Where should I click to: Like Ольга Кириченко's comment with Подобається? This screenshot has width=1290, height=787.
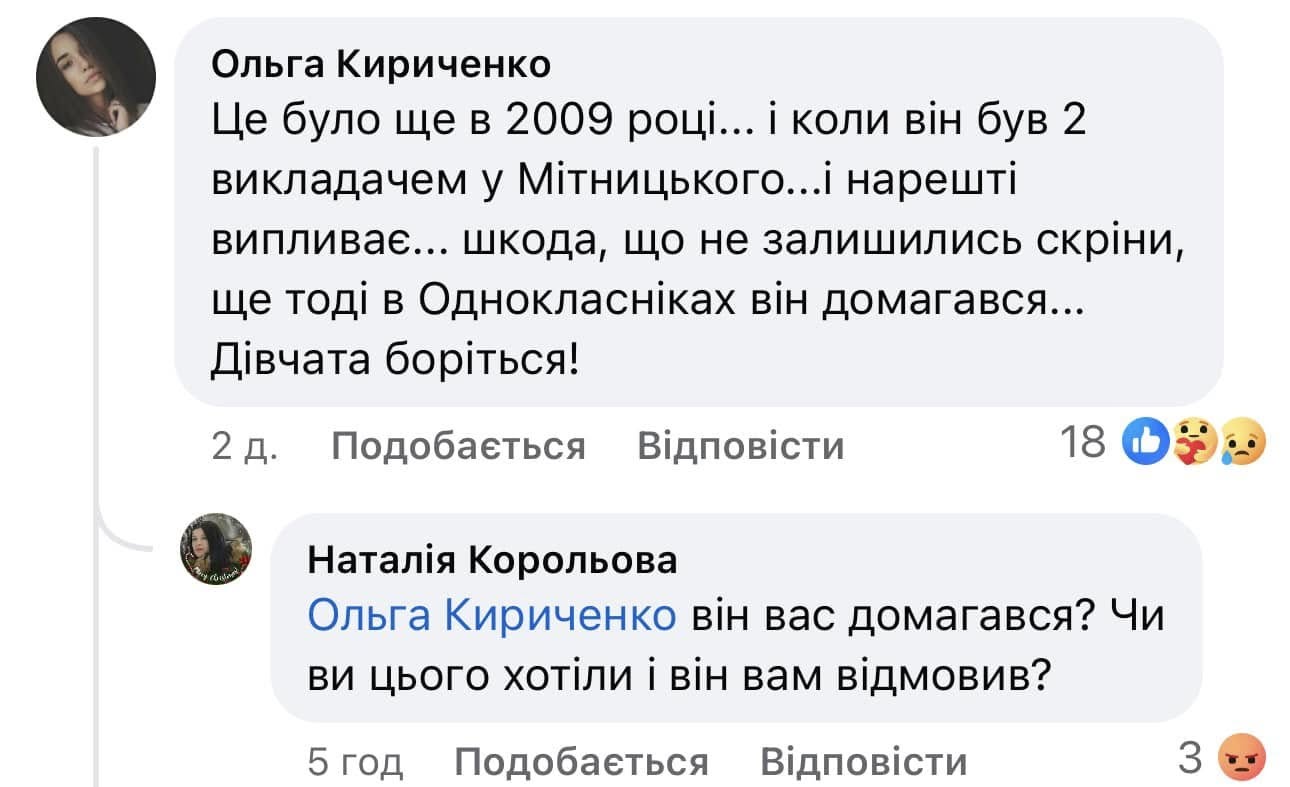click(x=458, y=446)
